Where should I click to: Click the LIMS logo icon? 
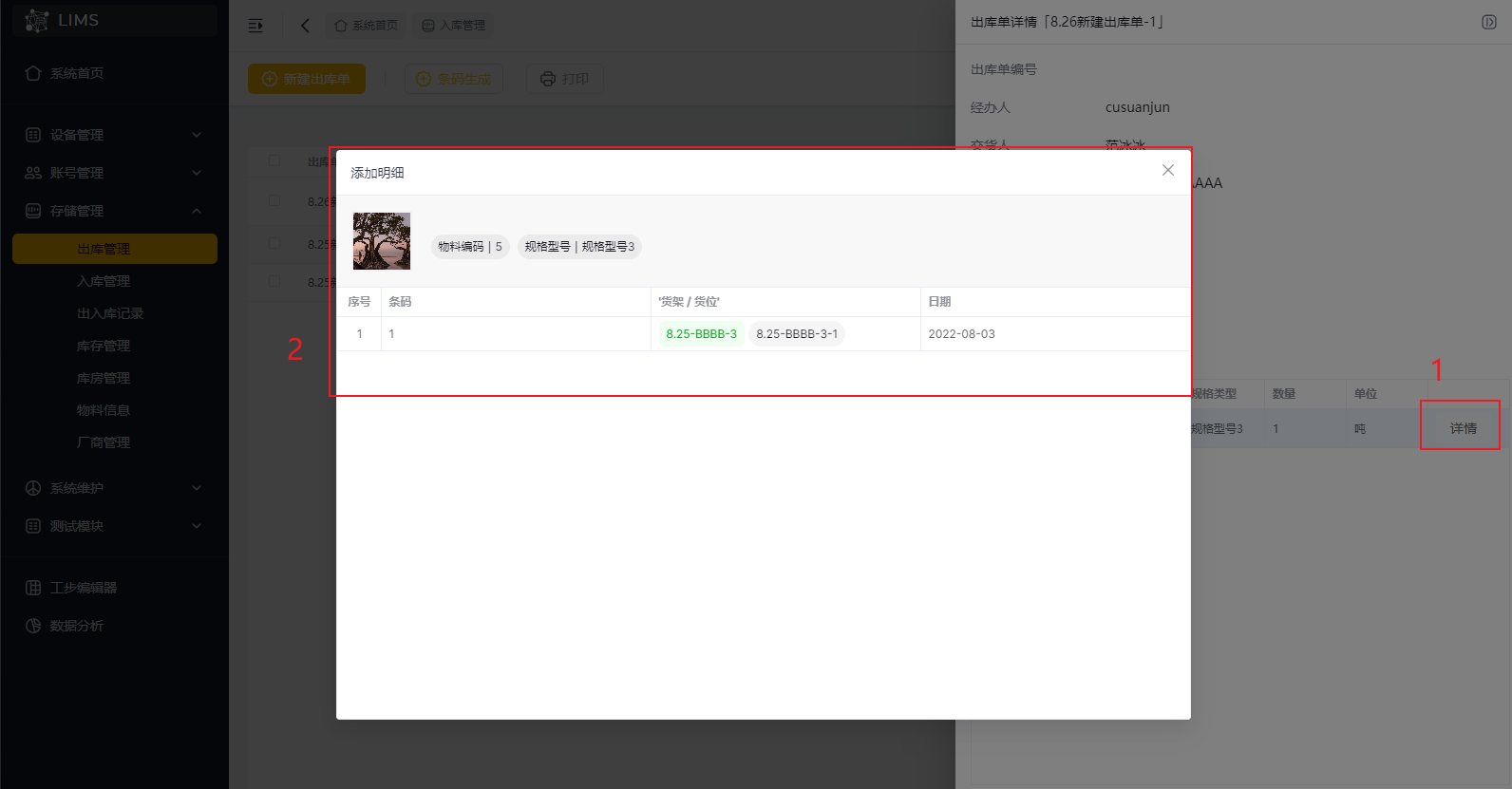[37, 20]
